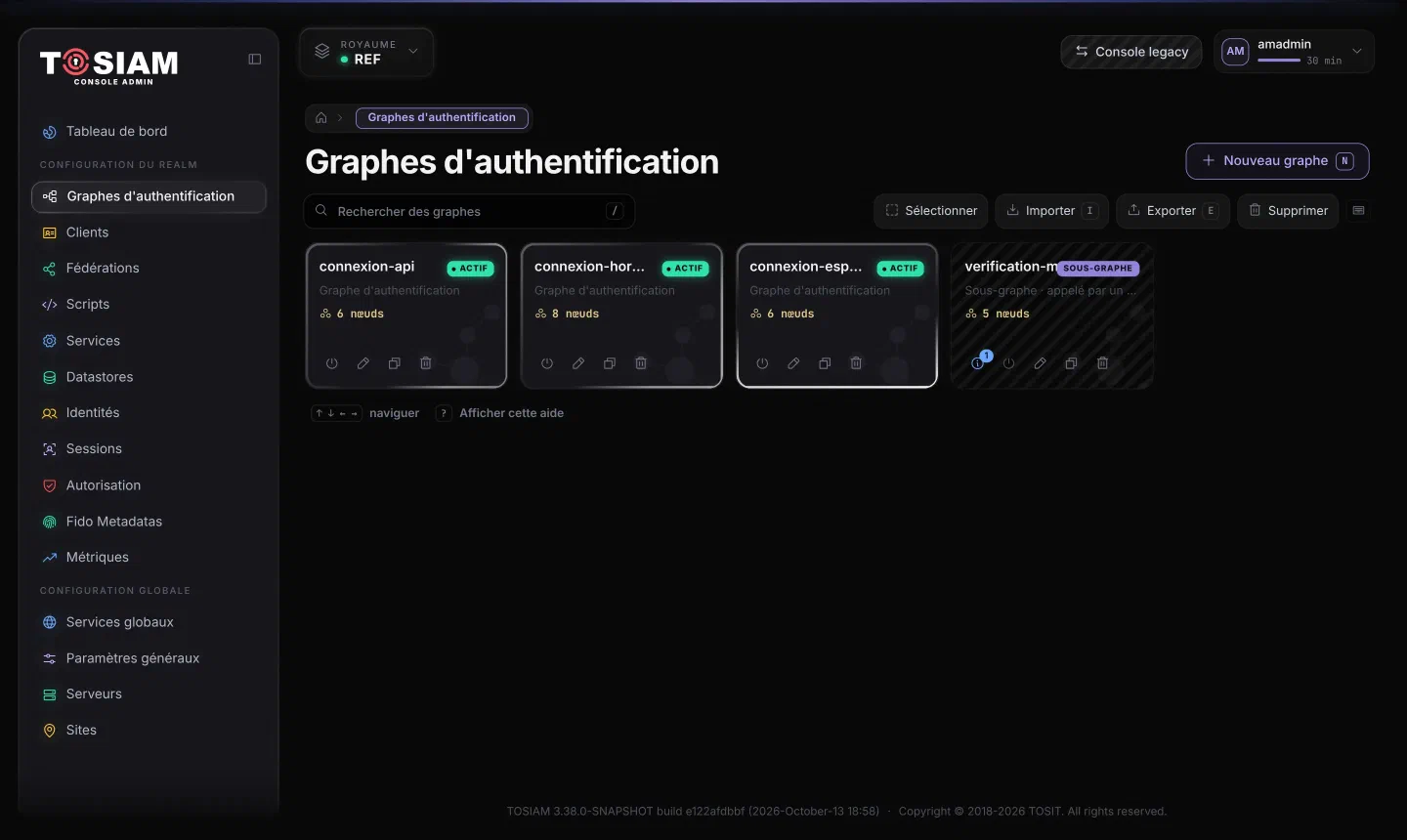Toggle activation of connexion-hor graph
The width and height of the screenshot is (1407, 840).
(x=547, y=363)
